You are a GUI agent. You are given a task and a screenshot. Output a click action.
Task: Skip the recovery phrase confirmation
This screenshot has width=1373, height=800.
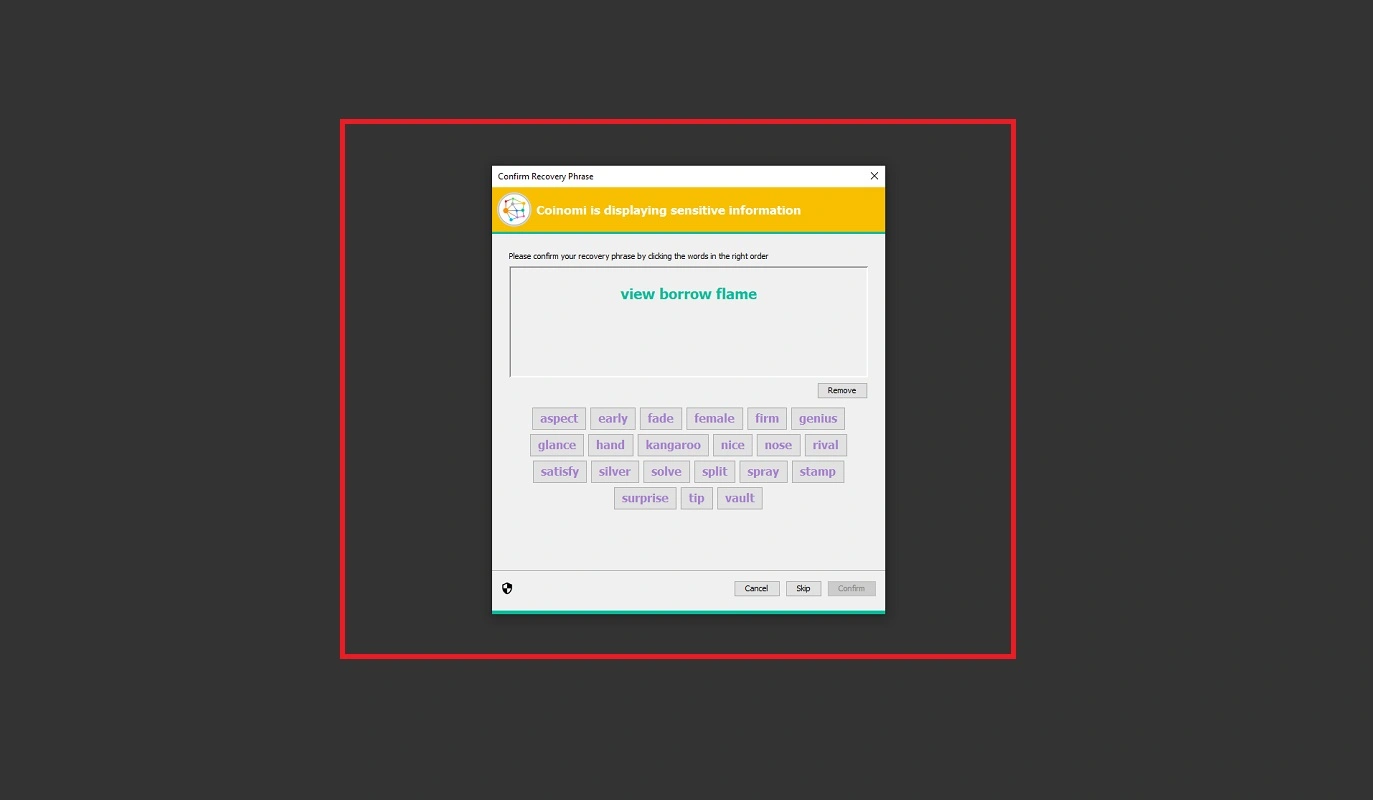[803, 588]
